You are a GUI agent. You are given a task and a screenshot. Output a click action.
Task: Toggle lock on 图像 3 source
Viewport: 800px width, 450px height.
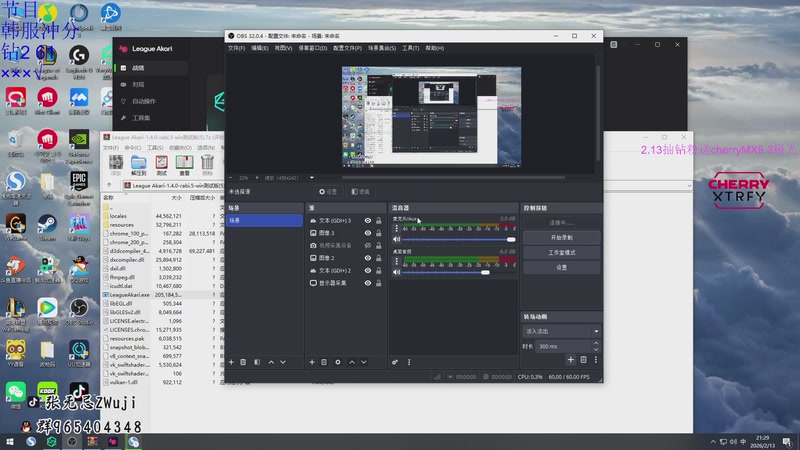(379, 233)
